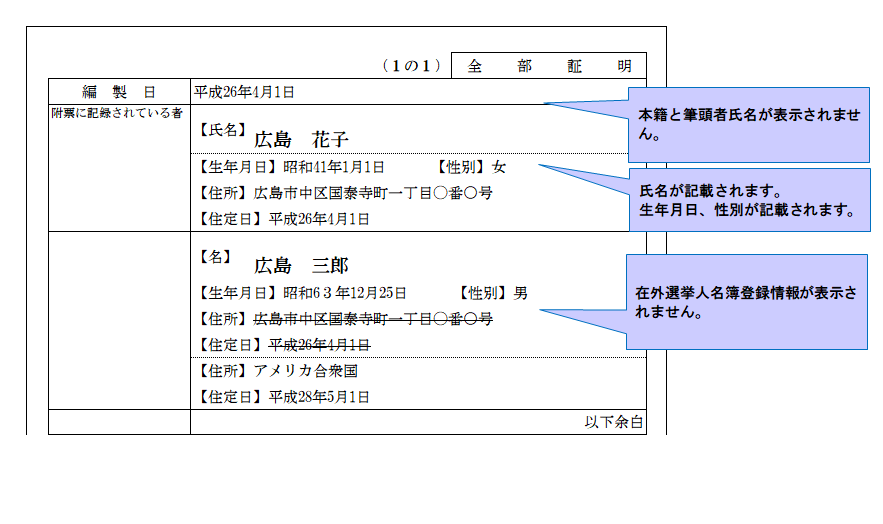Click the 【性別】男 field
The height and width of the screenshot is (524, 883).
(x=494, y=294)
